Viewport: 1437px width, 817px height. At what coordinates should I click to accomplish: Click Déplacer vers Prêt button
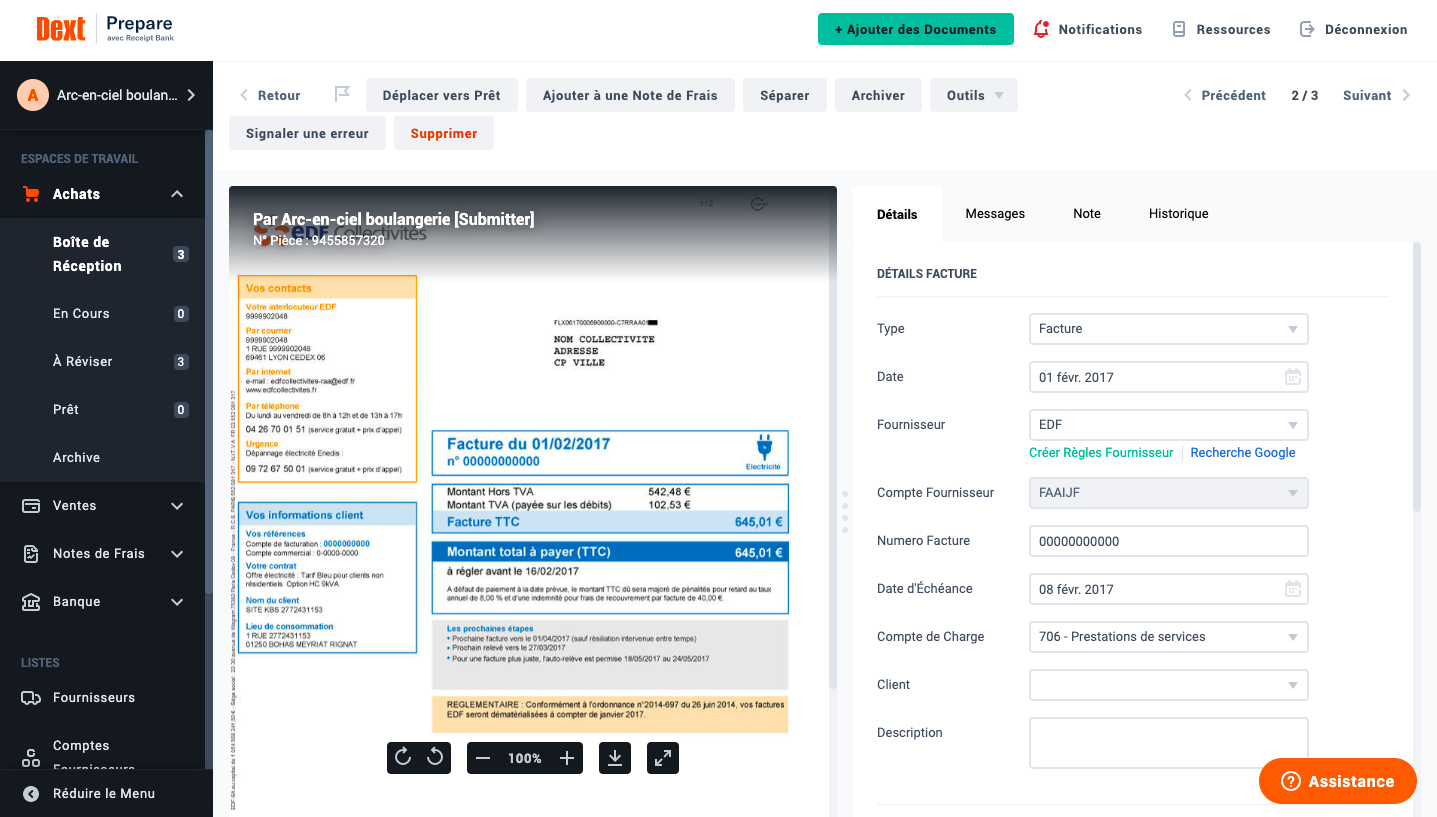(x=441, y=95)
